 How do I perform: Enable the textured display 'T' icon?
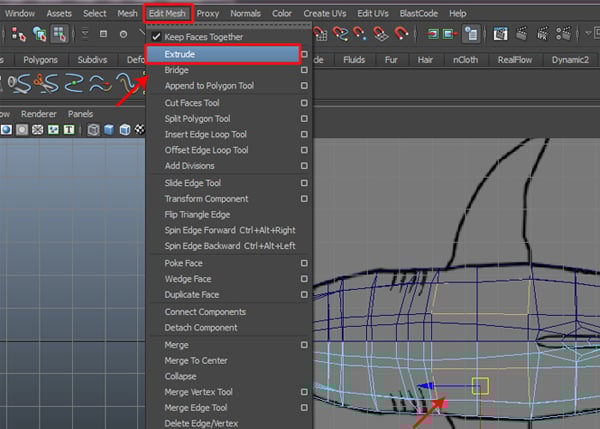68,130
